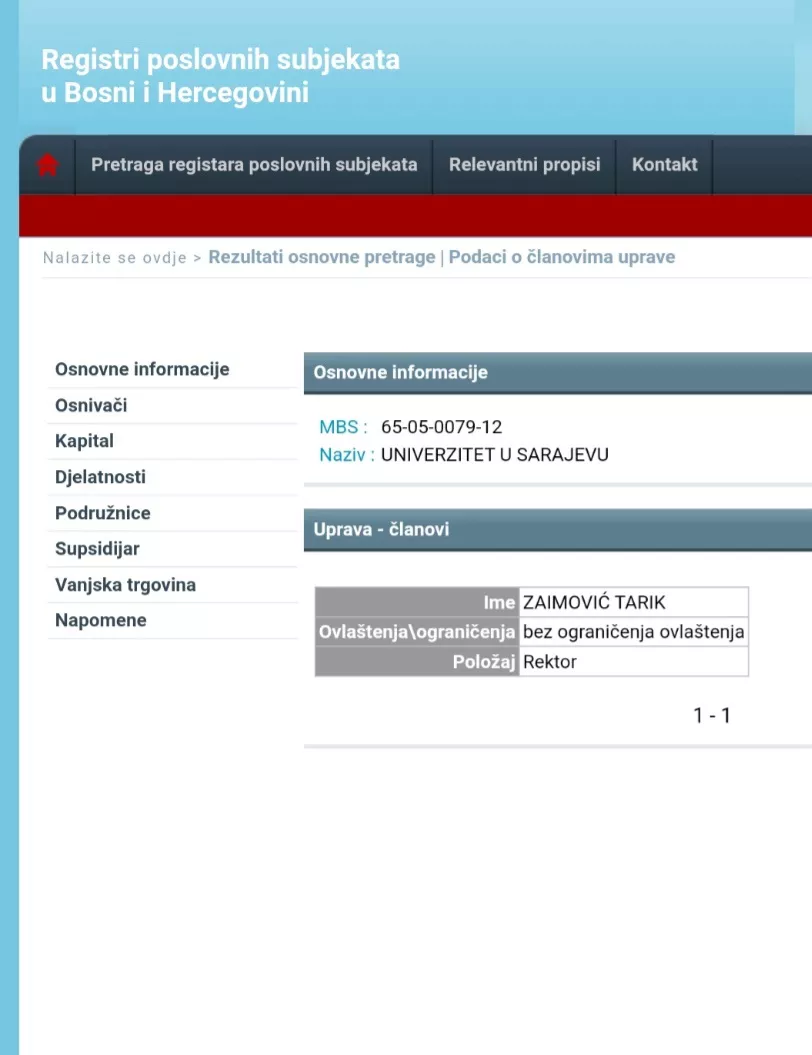The height and width of the screenshot is (1055, 812).
Task: Click the UNIVERZITET U SARAJEVU name
Action: (494, 455)
